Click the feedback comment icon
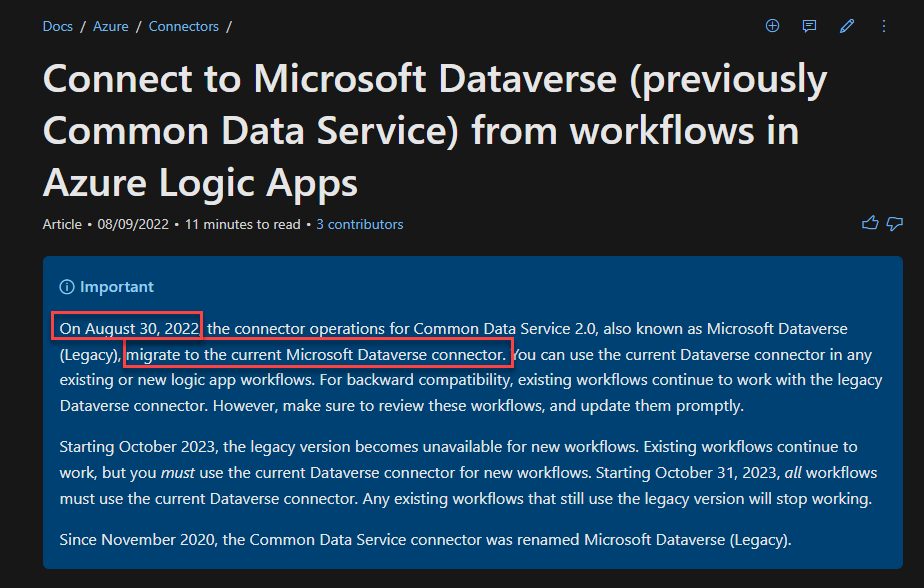924x588 pixels. pyautogui.click(x=809, y=26)
